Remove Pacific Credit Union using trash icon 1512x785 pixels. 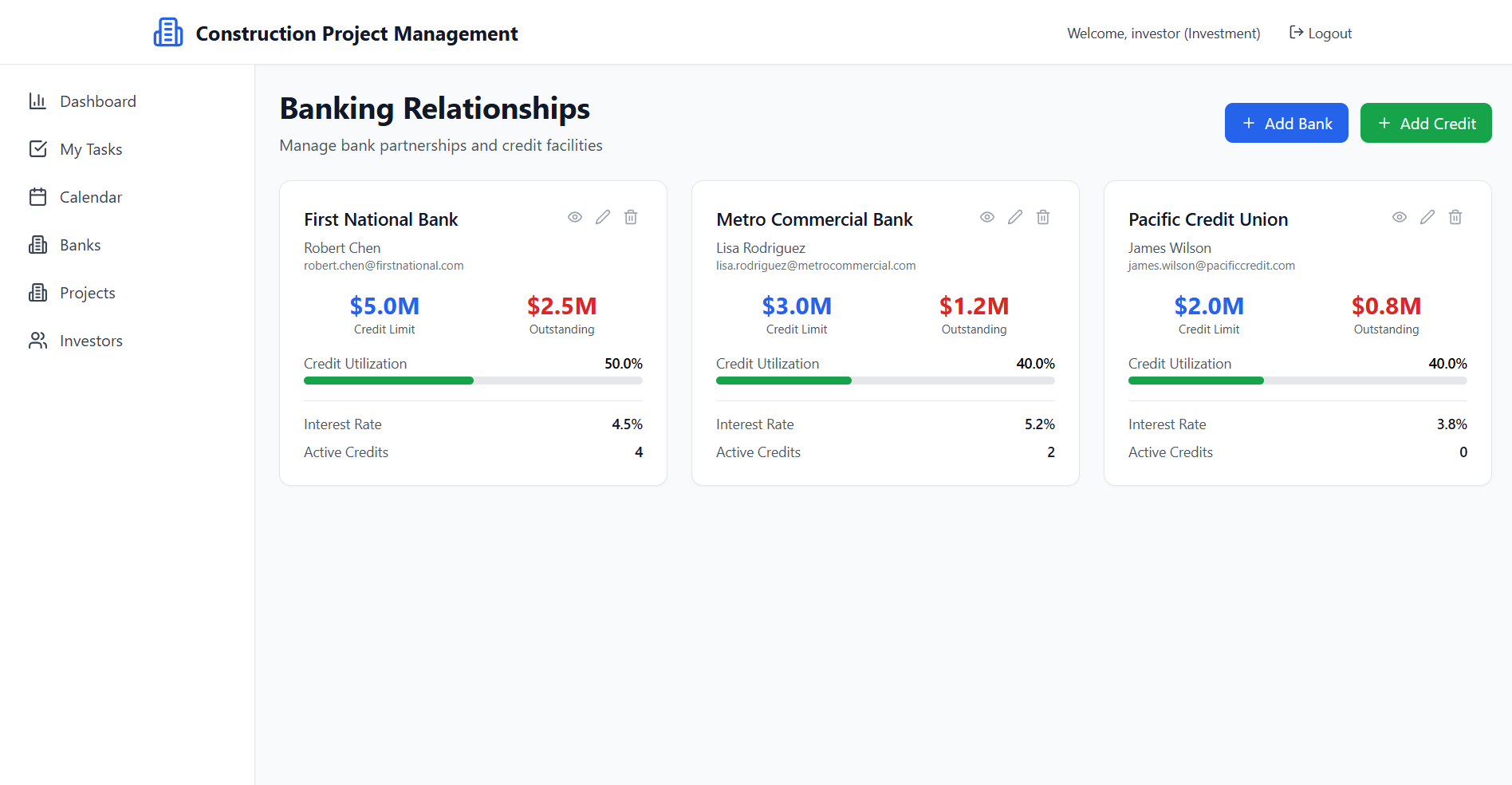(x=1455, y=217)
